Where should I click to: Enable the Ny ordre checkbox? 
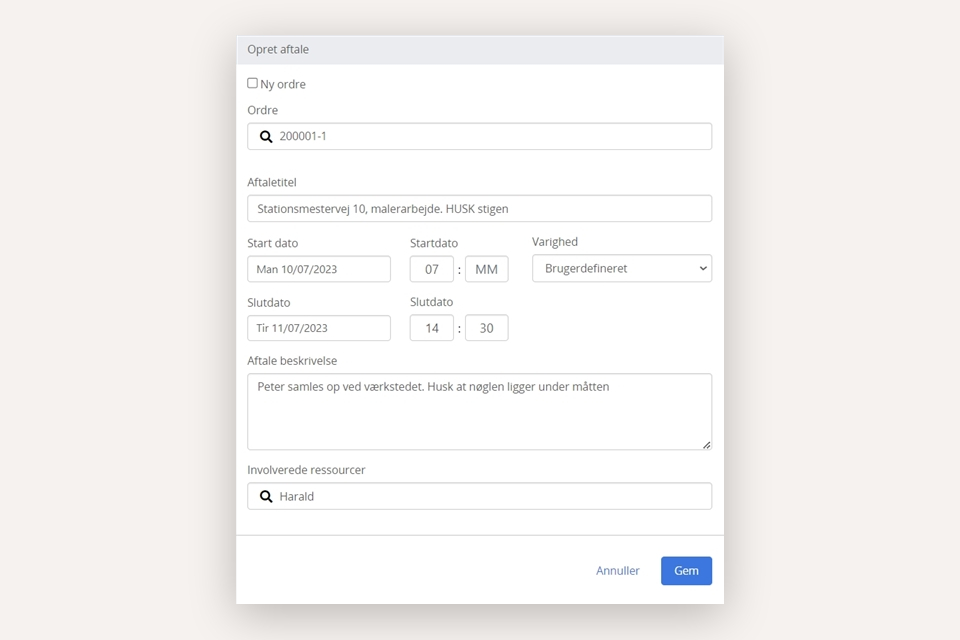coord(252,84)
